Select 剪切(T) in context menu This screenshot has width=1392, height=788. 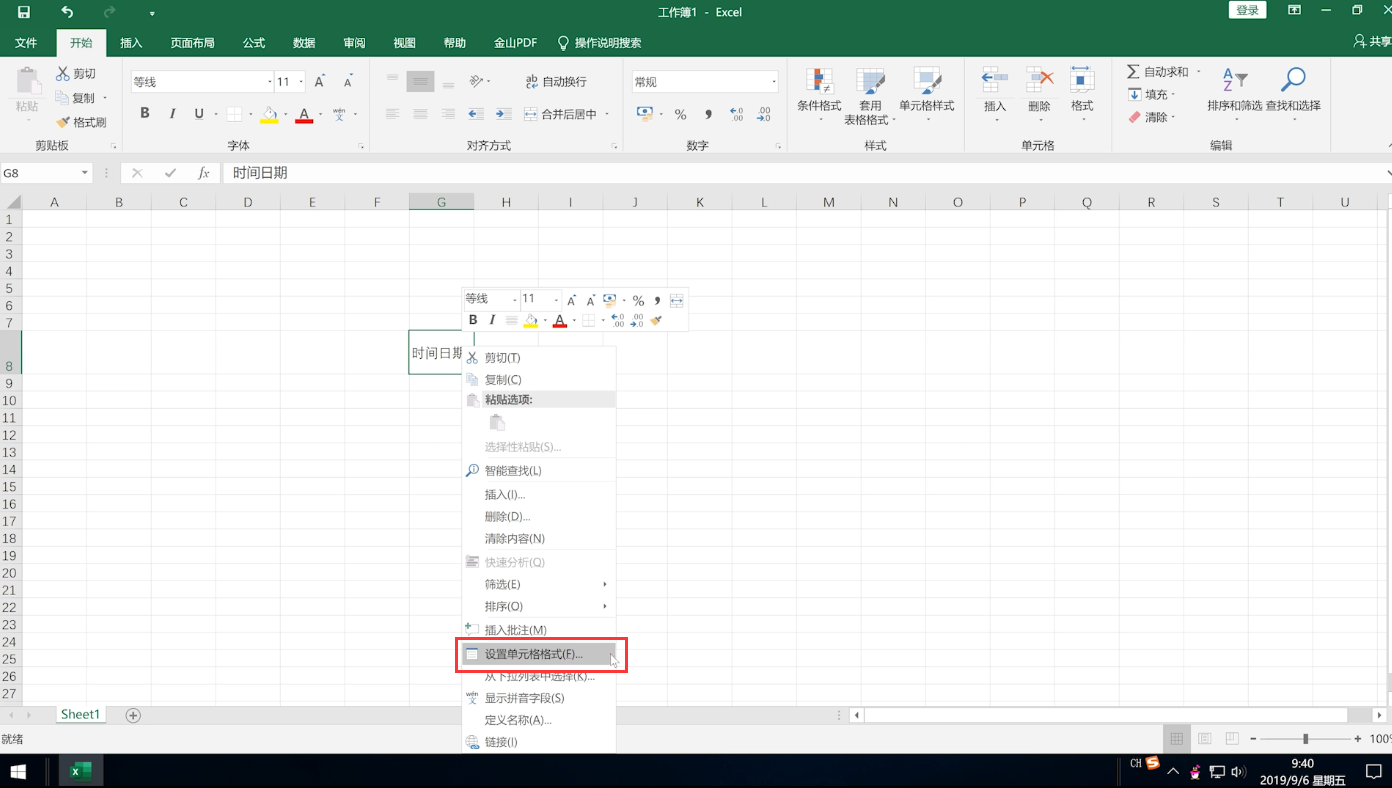(x=539, y=357)
